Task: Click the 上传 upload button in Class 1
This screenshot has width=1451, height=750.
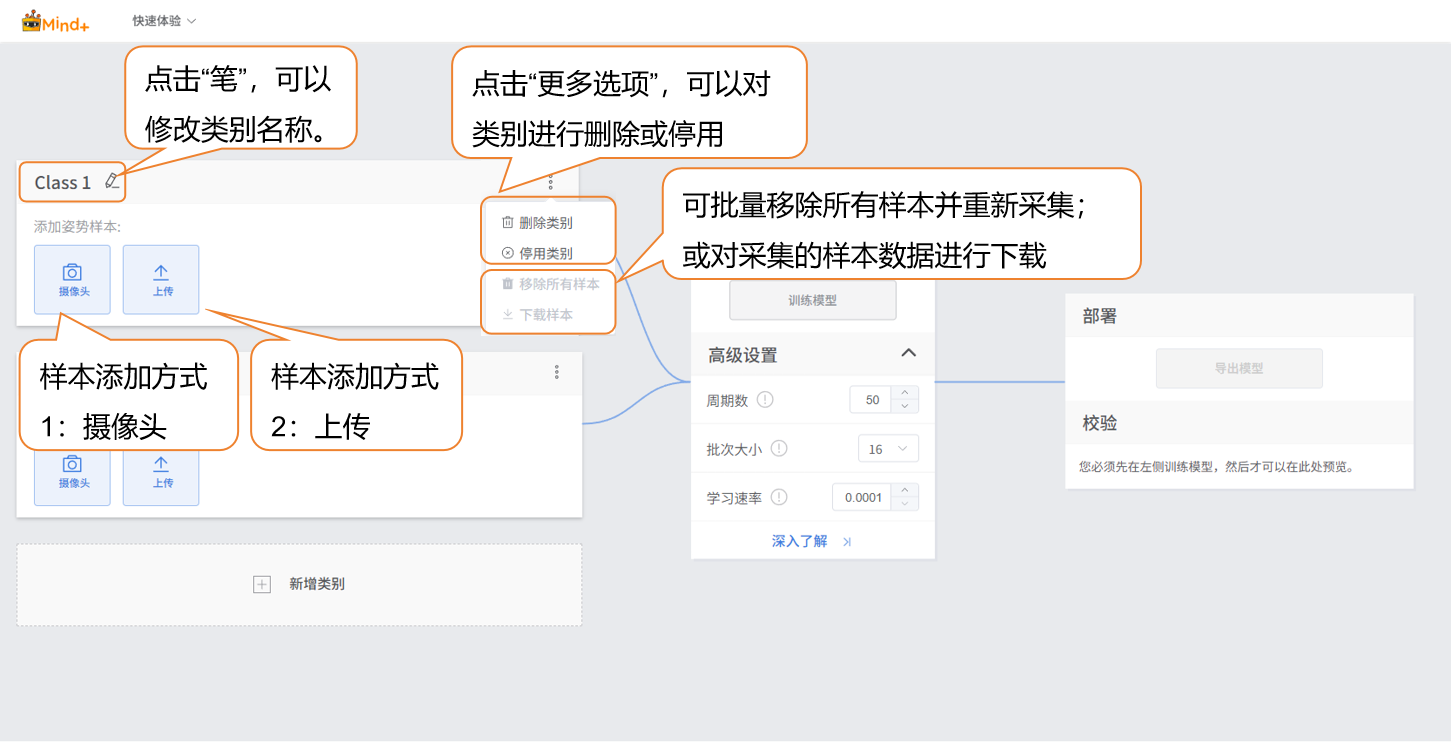Action: point(161,280)
